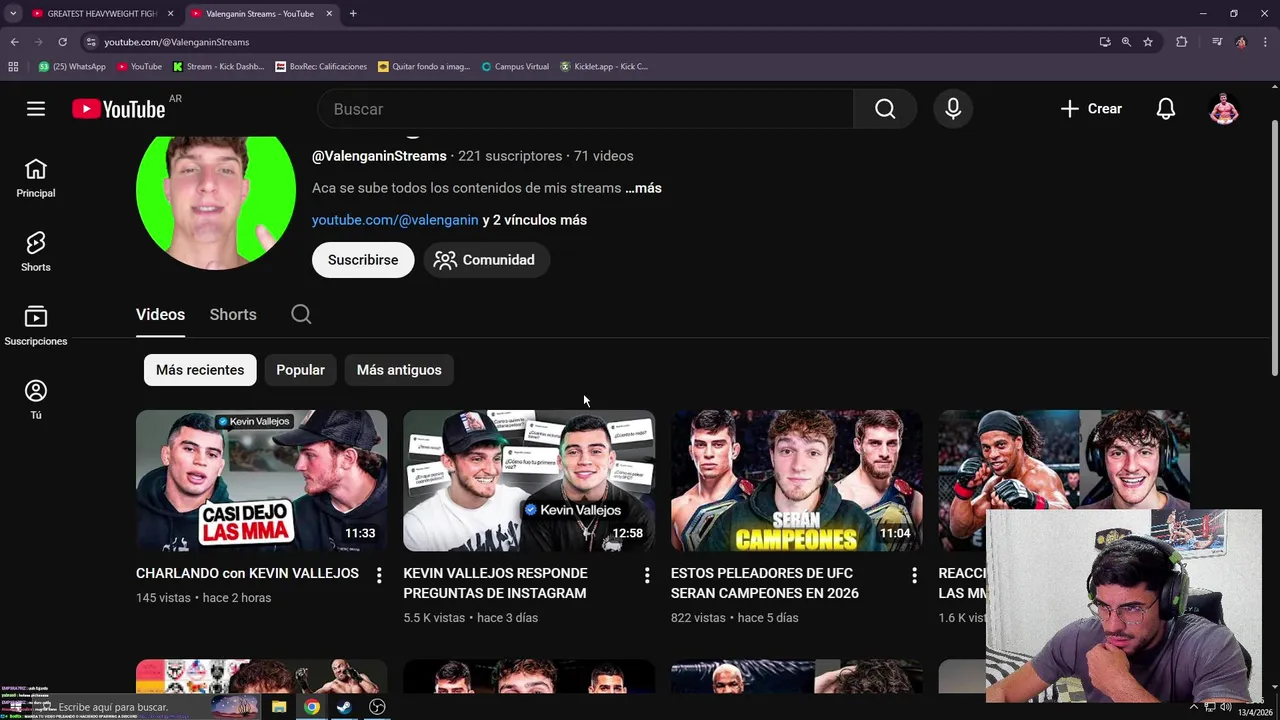This screenshot has width=1280, height=720.
Task: Click the Buscar search field
Action: point(585,109)
